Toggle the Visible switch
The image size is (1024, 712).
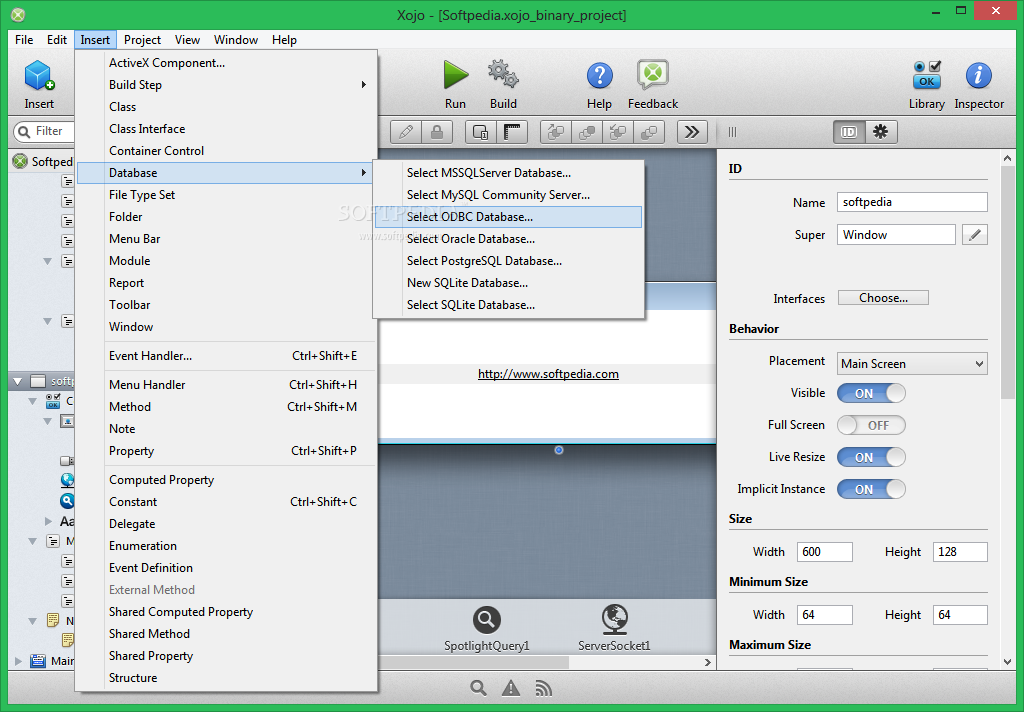point(871,393)
